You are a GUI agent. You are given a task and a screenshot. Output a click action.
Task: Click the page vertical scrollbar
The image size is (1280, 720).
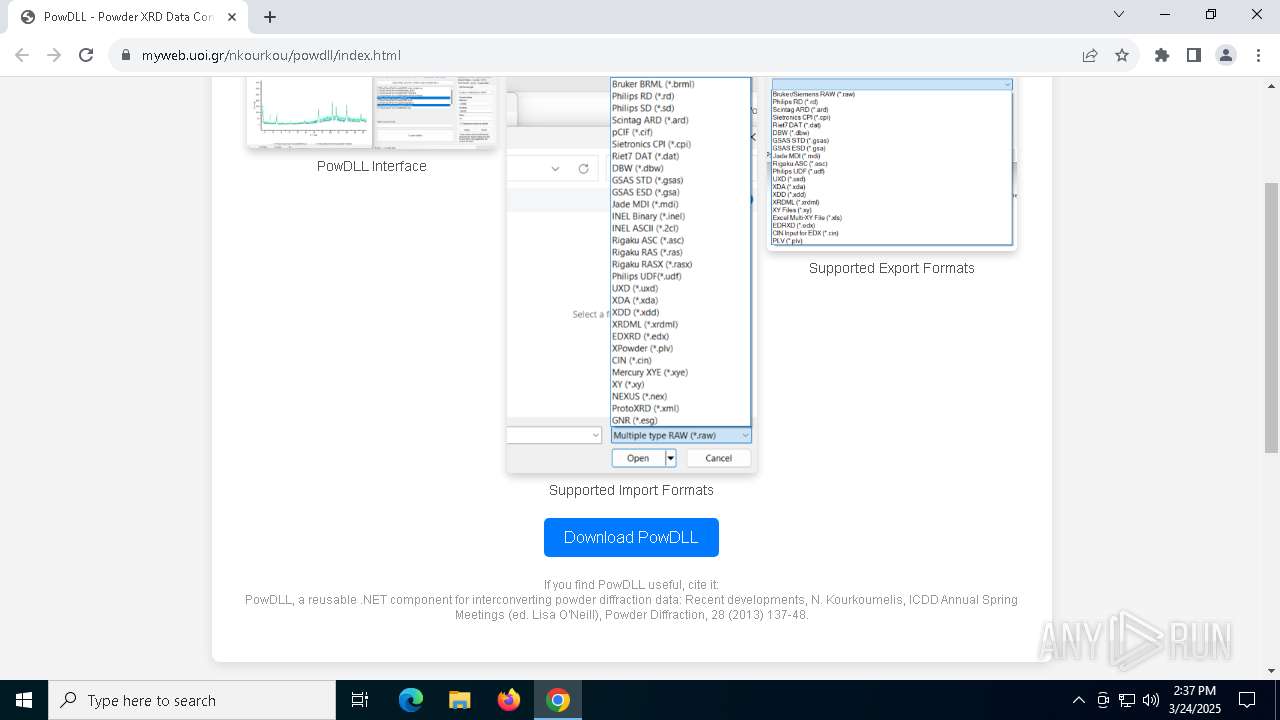pyautogui.click(x=1271, y=318)
